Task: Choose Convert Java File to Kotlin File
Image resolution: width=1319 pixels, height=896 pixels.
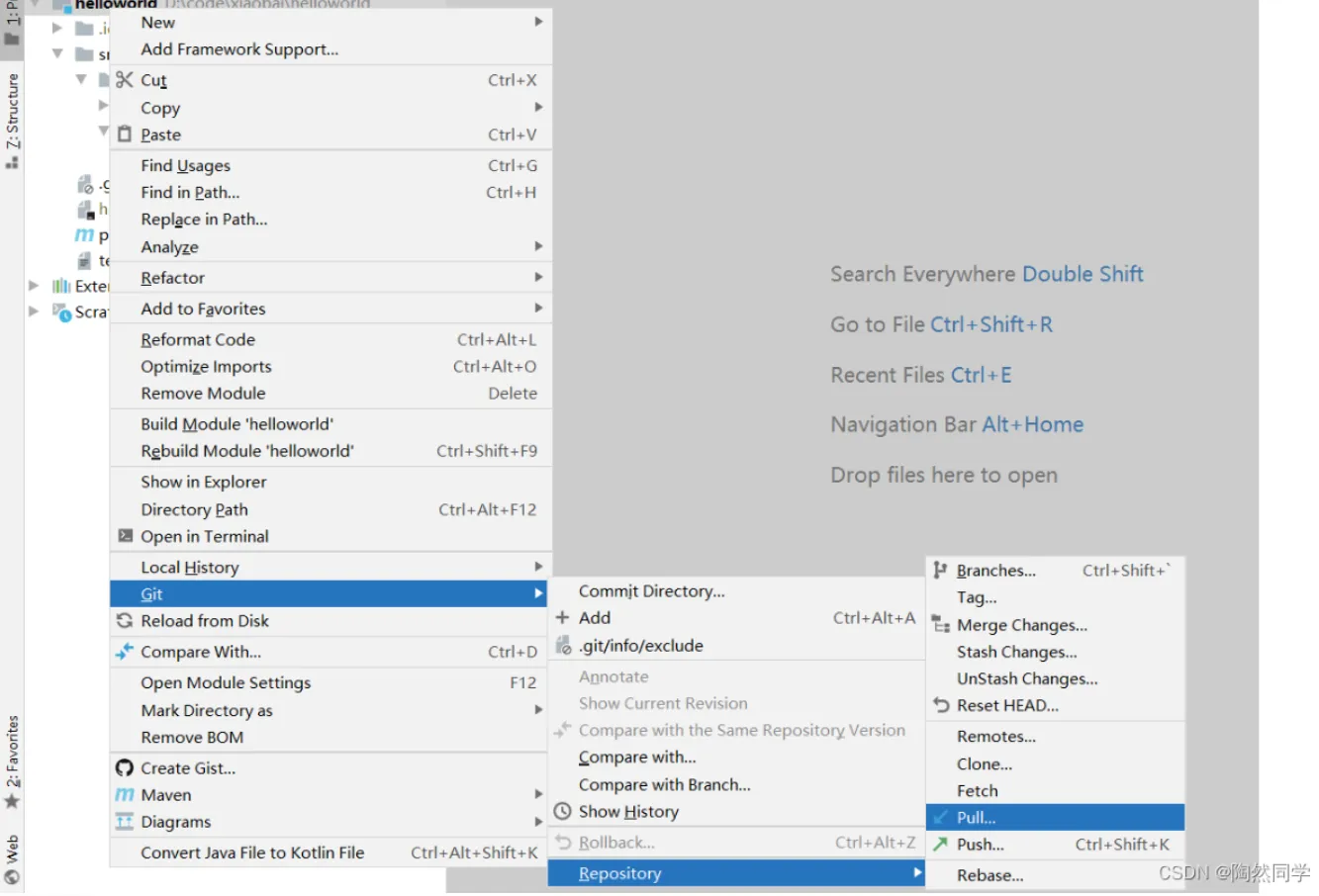Action: click(x=330, y=853)
